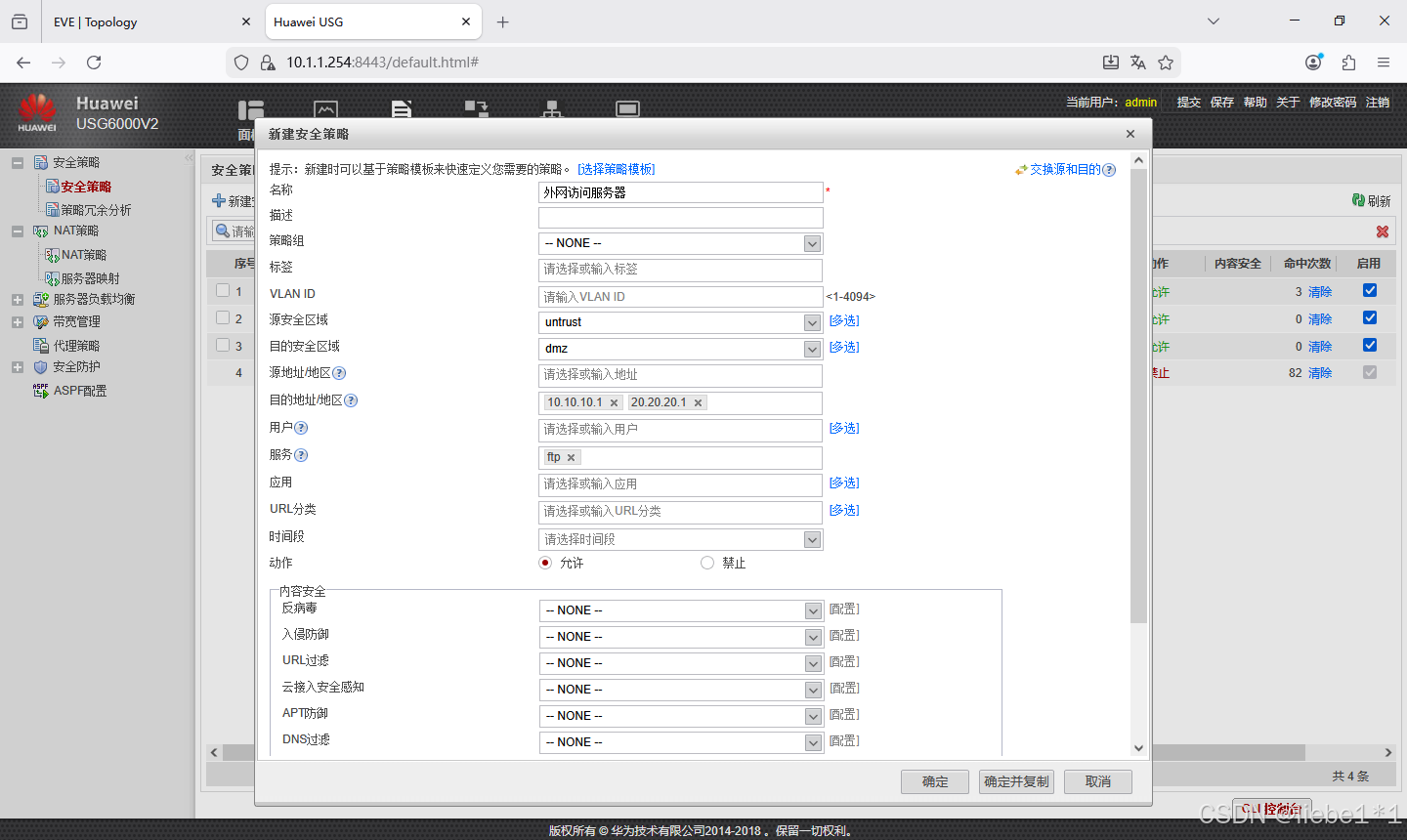The width and height of the screenshot is (1407, 840).
Task: Collapse the NAT策略 tree node in sidebar
Action: pyautogui.click(x=17, y=231)
